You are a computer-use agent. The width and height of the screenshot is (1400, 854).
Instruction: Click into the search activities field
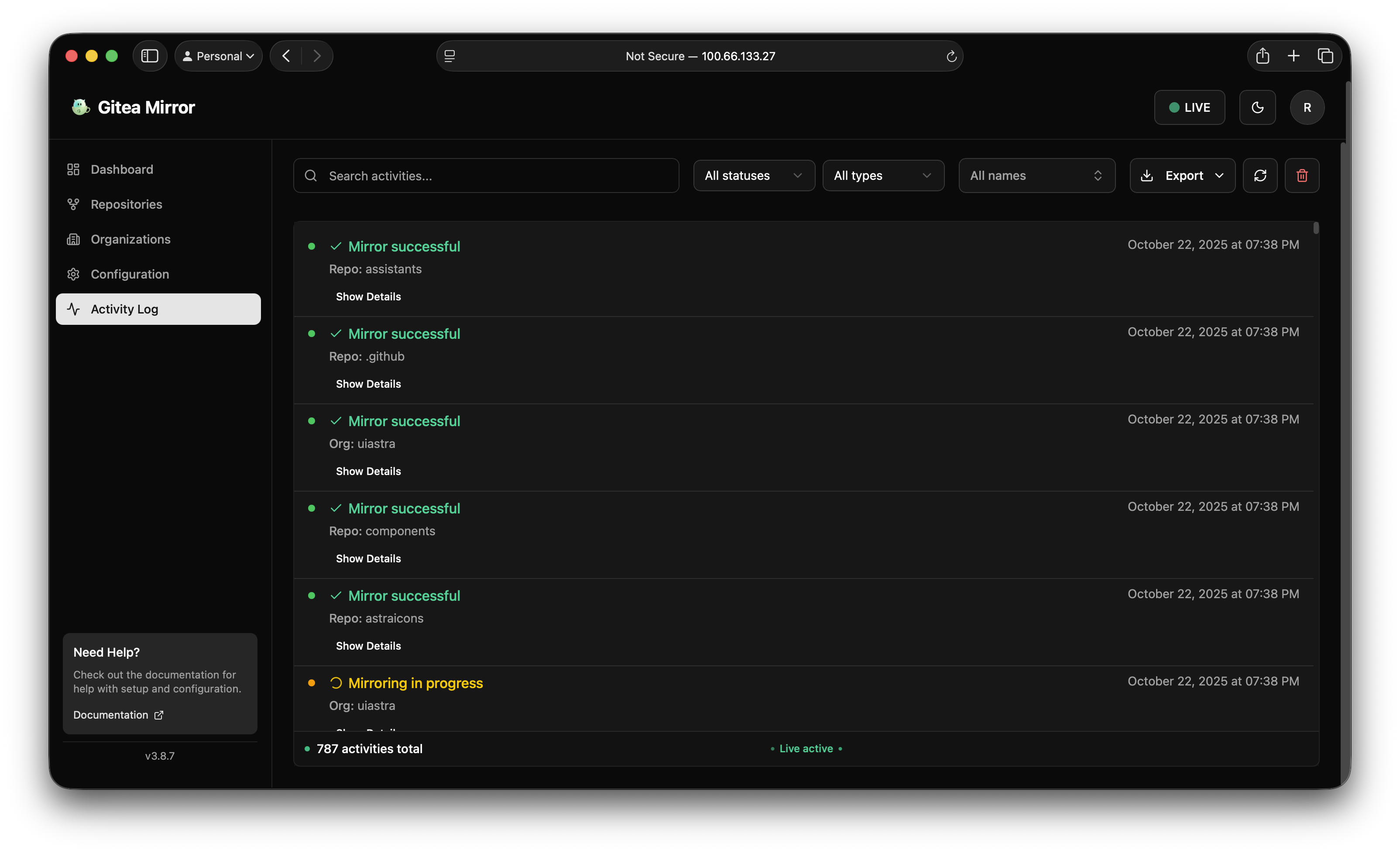pyautogui.click(x=486, y=176)
